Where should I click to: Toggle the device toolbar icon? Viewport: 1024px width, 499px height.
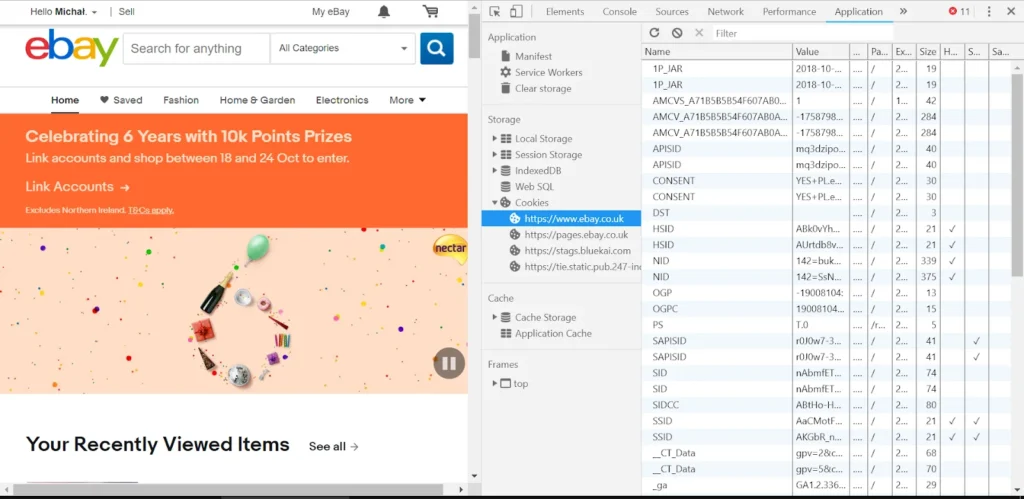point(516,12)
